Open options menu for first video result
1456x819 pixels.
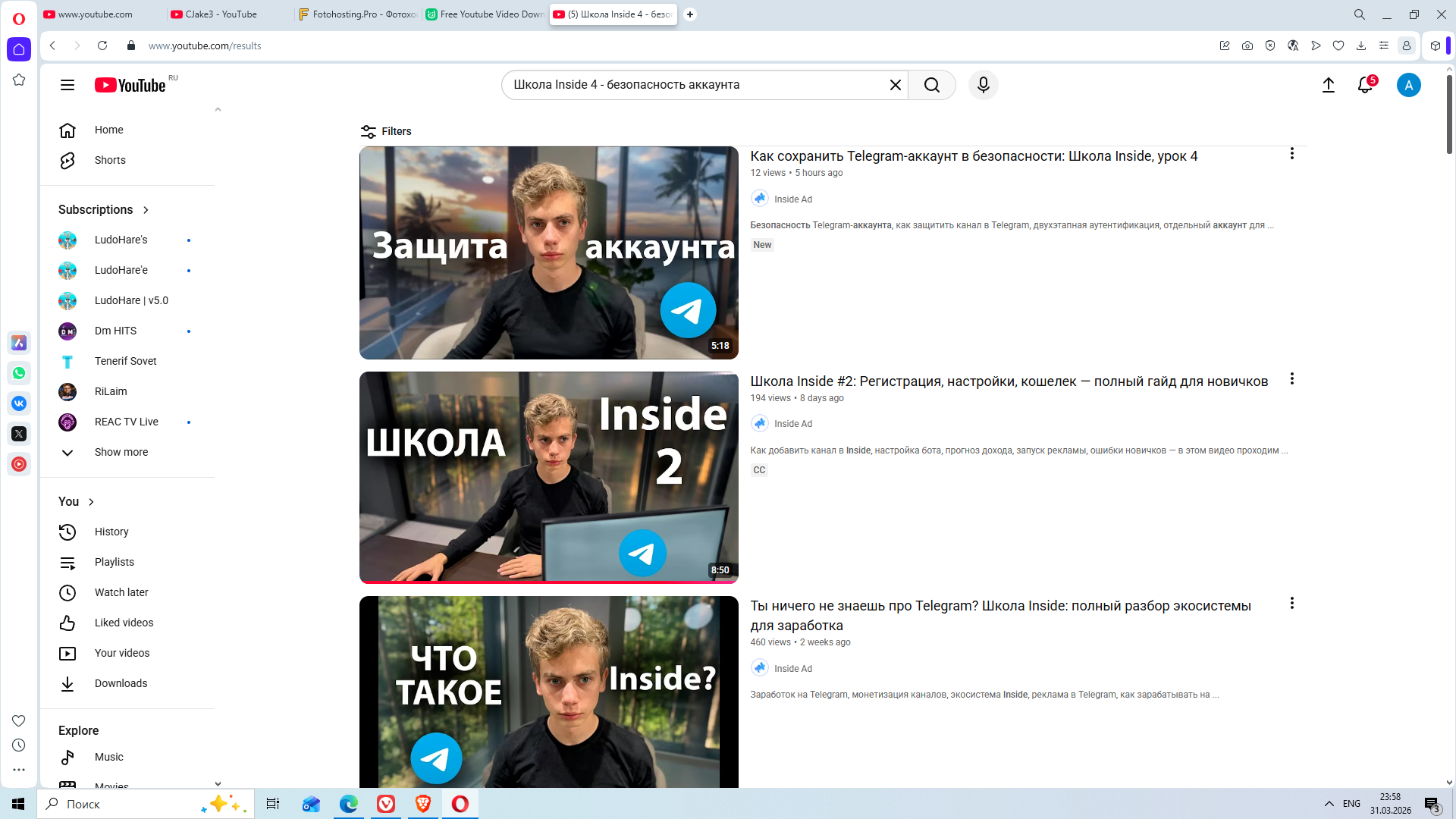1291,154
